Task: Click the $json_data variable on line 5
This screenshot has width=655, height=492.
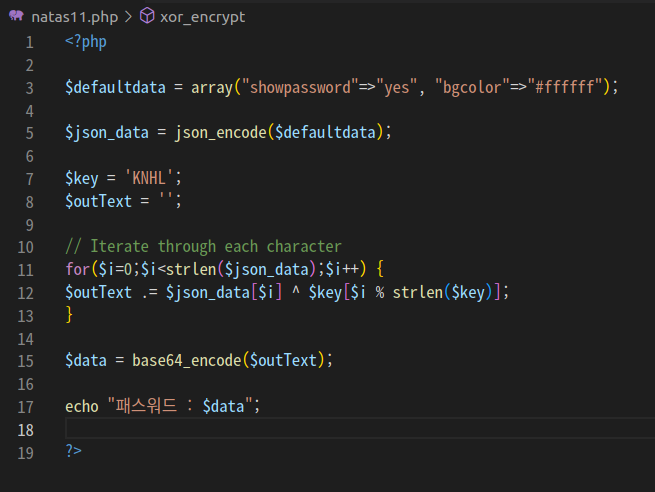Action: point(107,132)
